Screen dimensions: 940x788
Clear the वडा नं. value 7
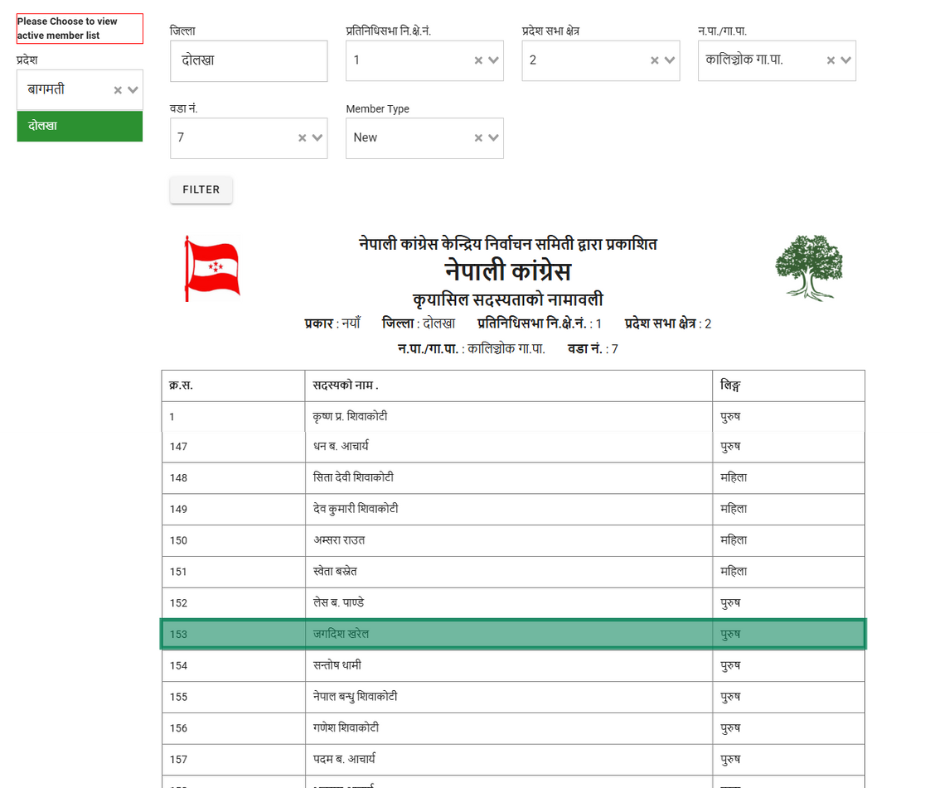(302, 138)
